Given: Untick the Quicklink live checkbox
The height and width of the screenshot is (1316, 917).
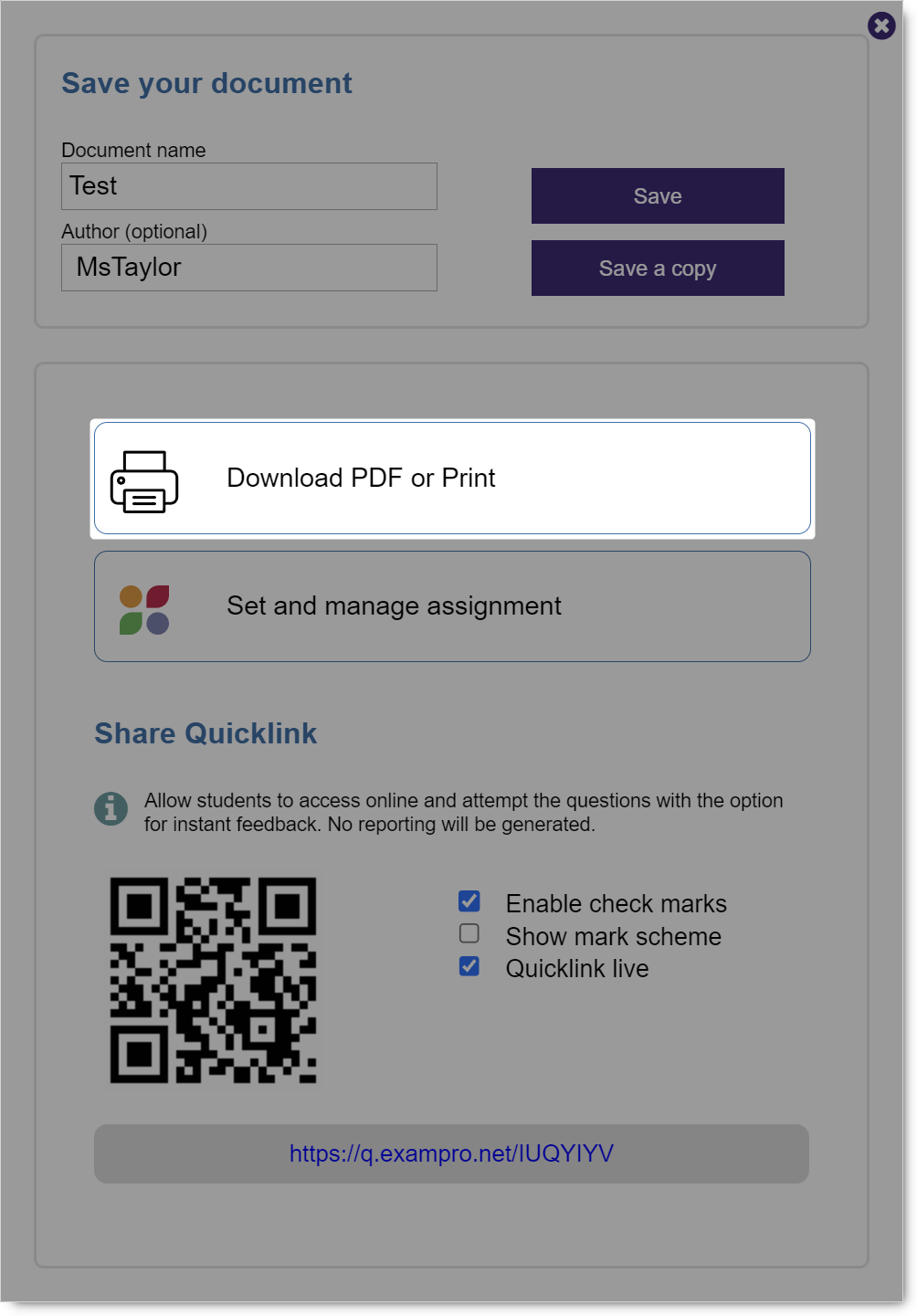Looking at the screenshot, I should pos(469,966).
